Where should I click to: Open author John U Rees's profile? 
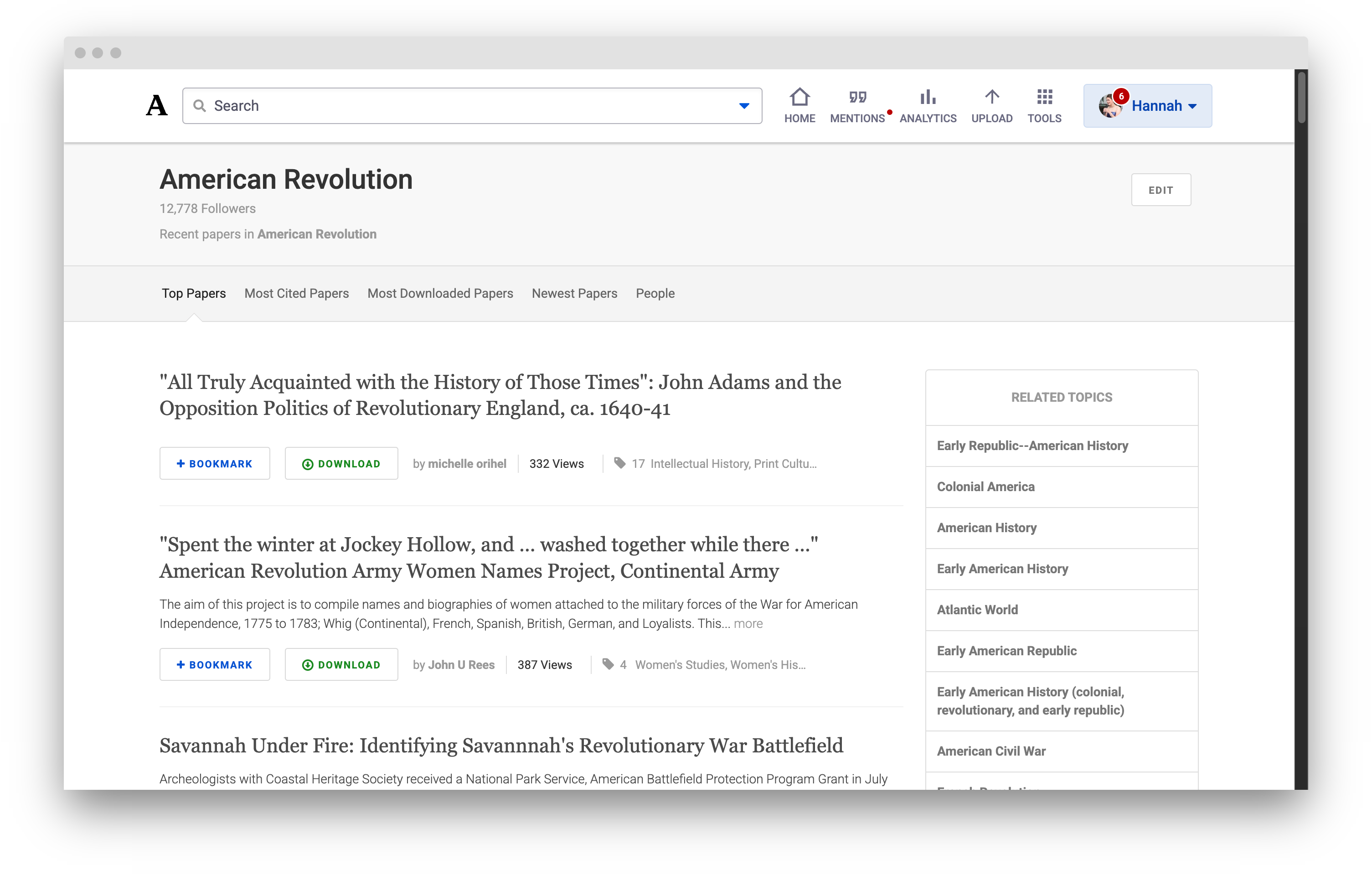[x=461, y=665]
